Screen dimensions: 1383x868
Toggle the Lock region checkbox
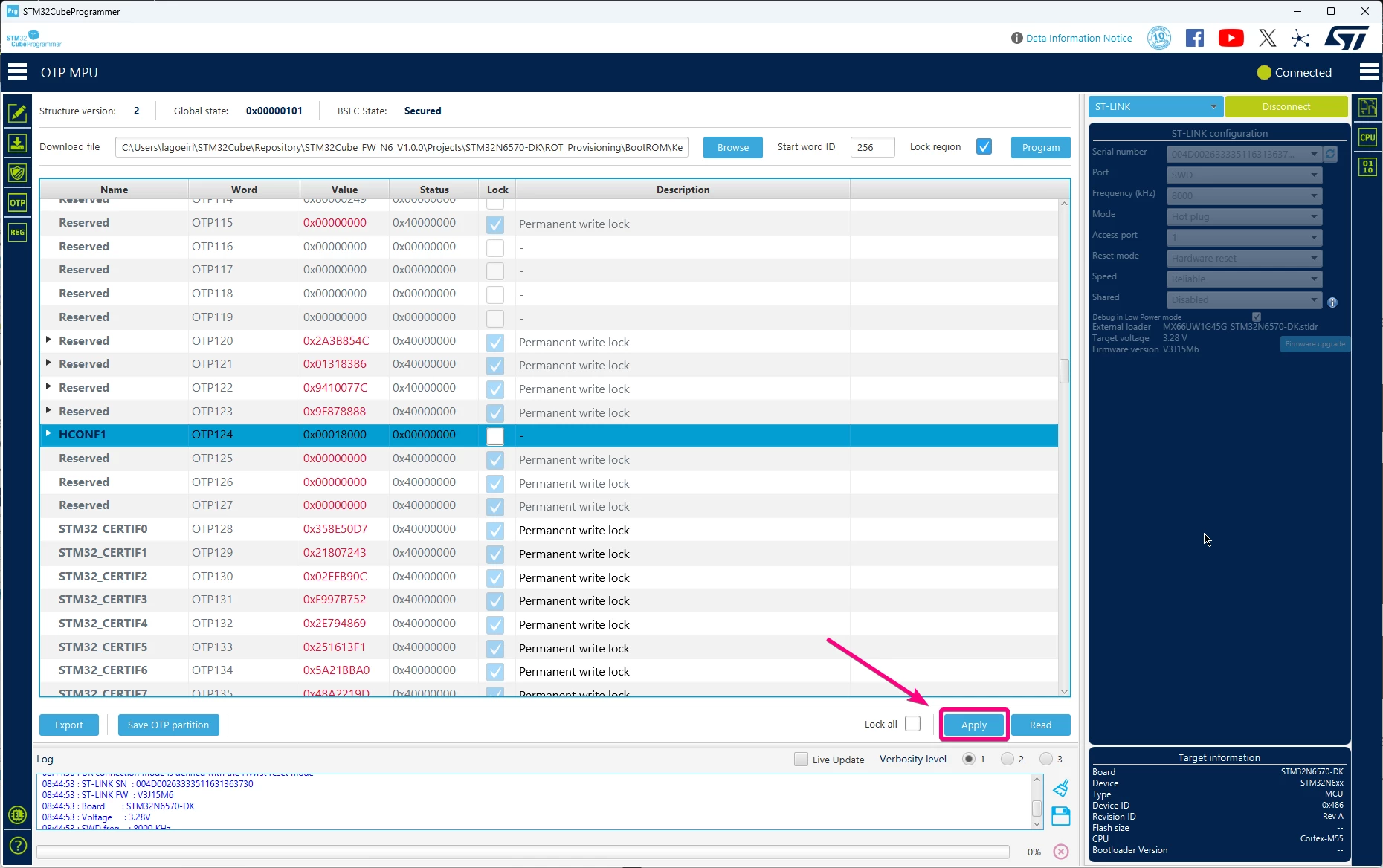(x=984, y=147)
